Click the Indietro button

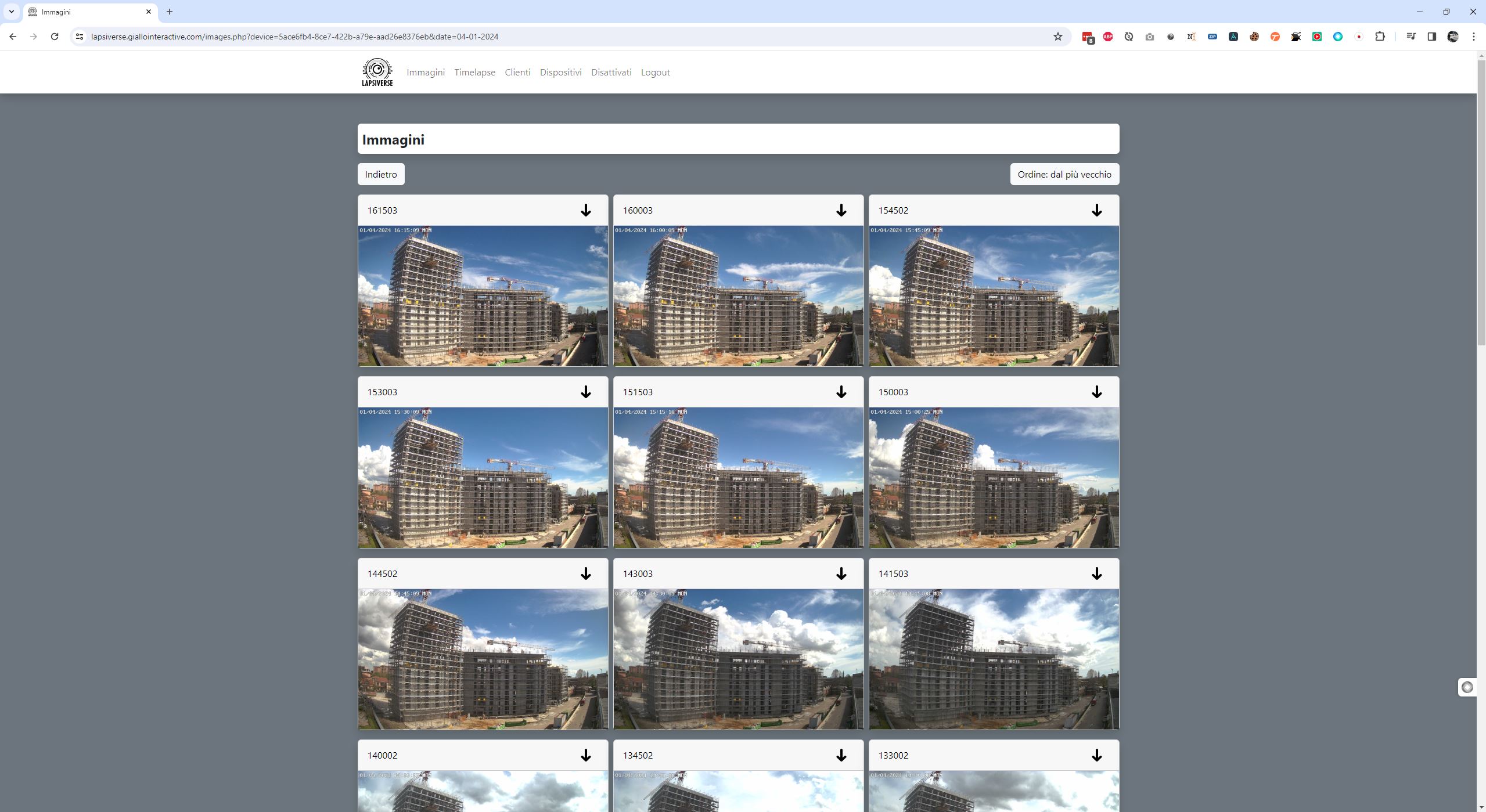380,174
